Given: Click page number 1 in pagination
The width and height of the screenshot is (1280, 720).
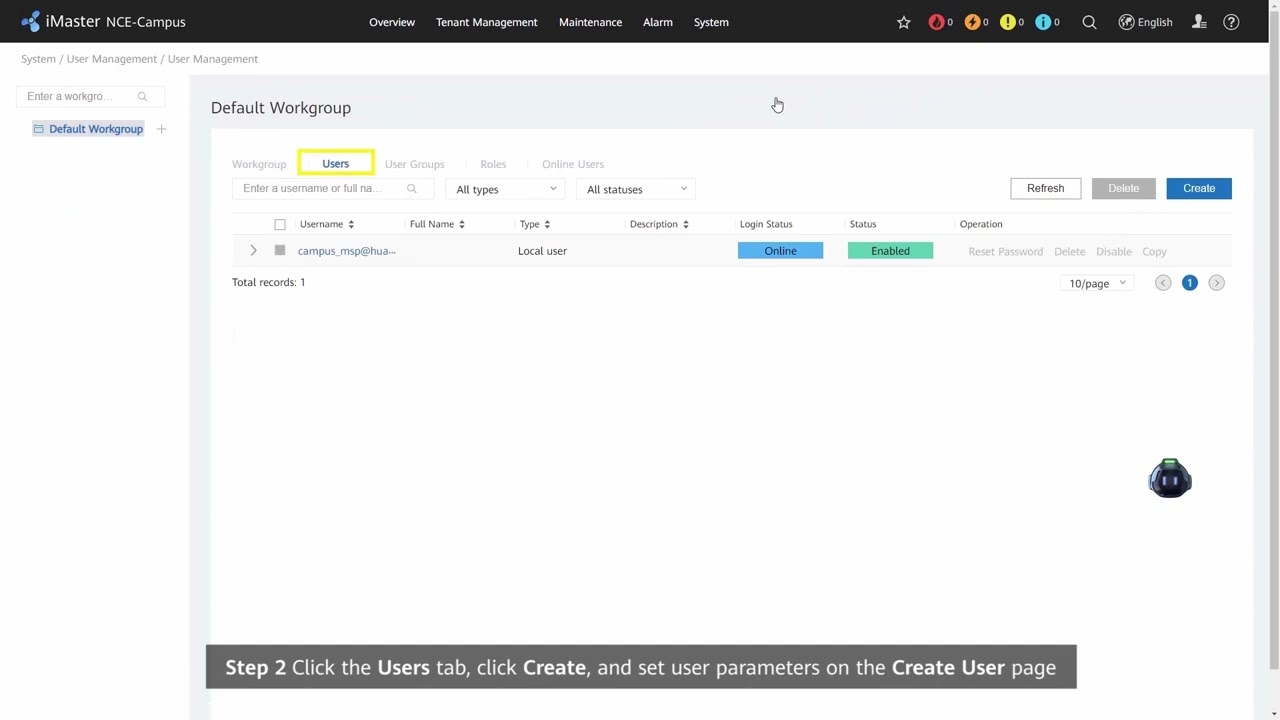Looking at the screenshot, I should click(1190, 283).
